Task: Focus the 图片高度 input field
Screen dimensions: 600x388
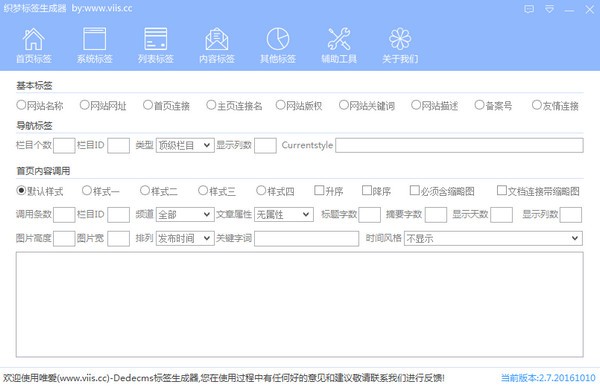Action: 64,239
